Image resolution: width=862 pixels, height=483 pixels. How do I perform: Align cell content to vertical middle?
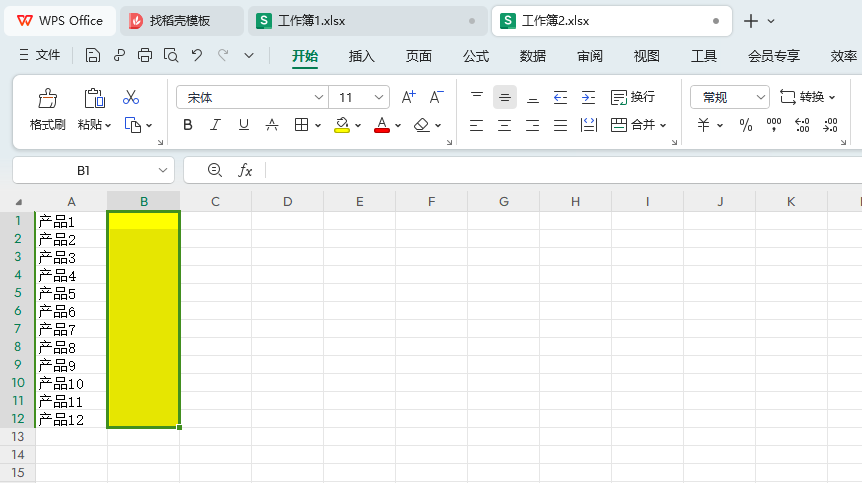click(505, 97)
